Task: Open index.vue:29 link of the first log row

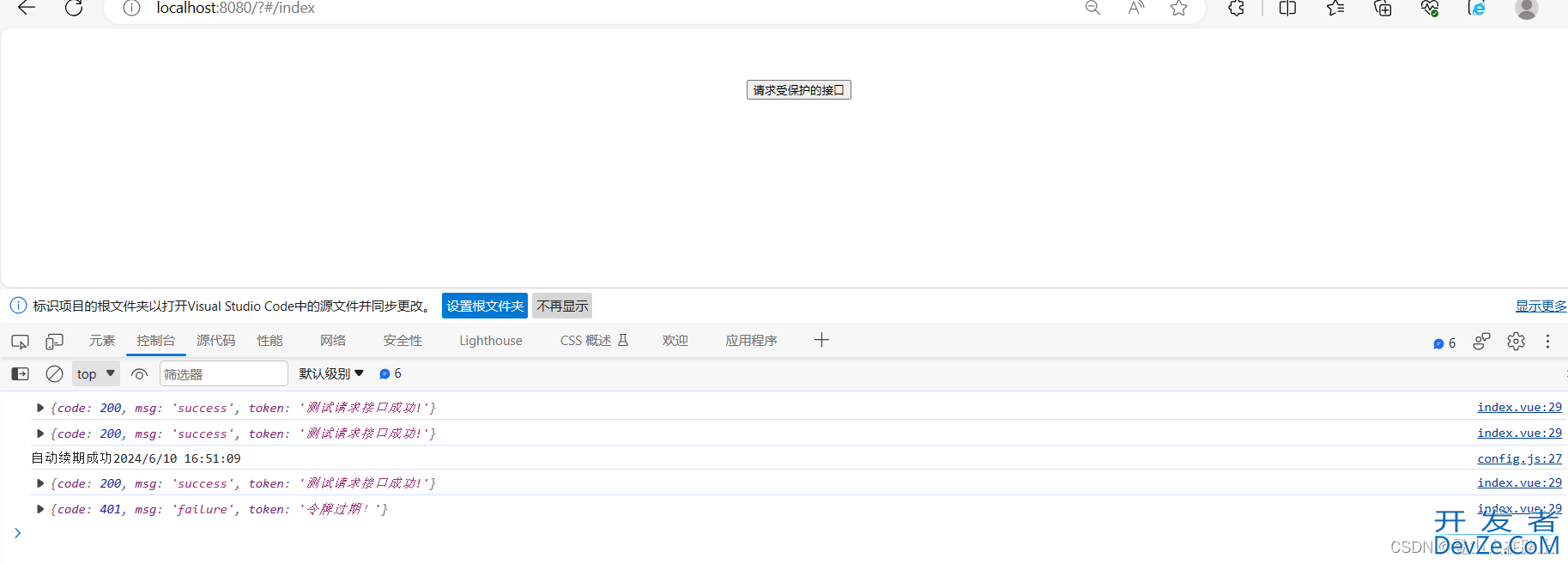Action: coord(1519,408)
